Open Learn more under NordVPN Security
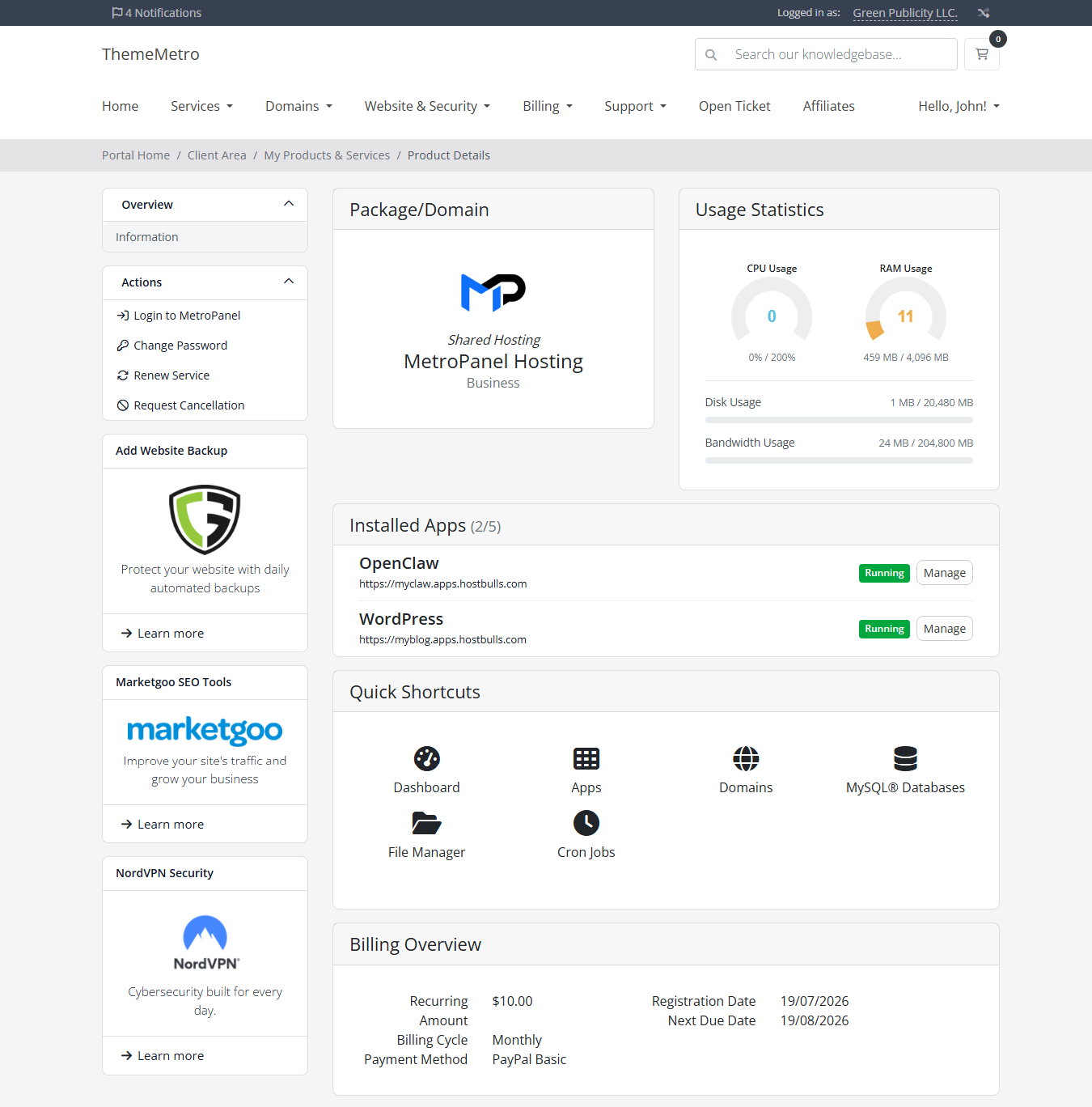1092x1107 pixels. pos(163,1056)
